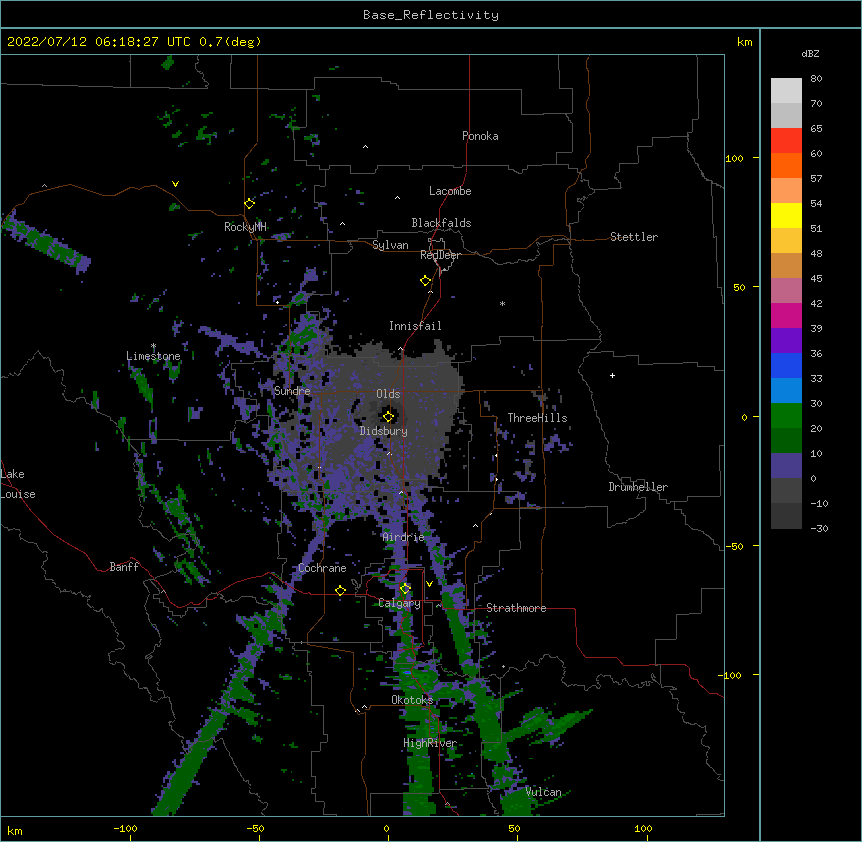Image resolution: width=862 pixels, height=842 pixels.
Task: Click the Blackfalds city label
Action: 441,223
